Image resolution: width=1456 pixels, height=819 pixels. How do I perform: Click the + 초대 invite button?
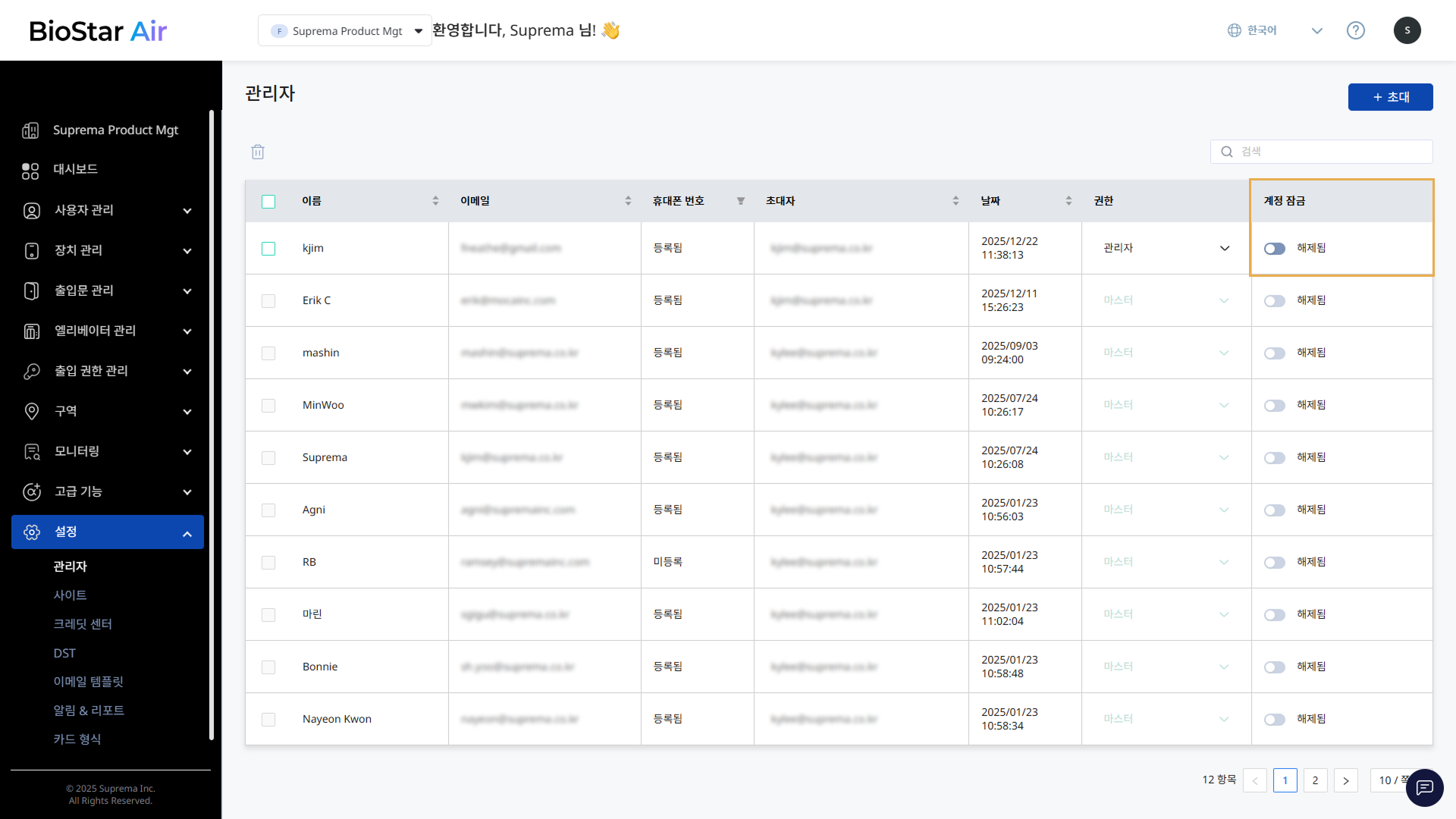1390,97
